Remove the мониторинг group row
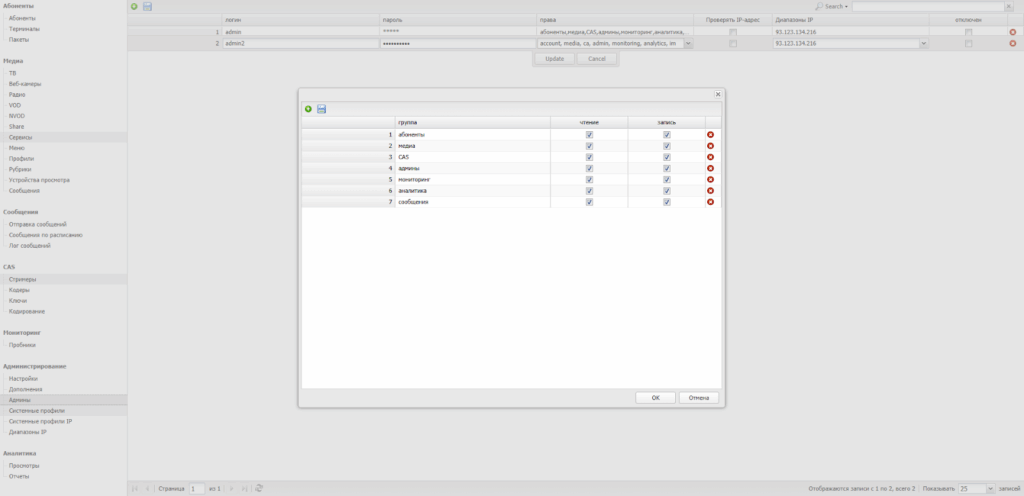Viewport: 1024px width, 496px height. tap(710, 179)
